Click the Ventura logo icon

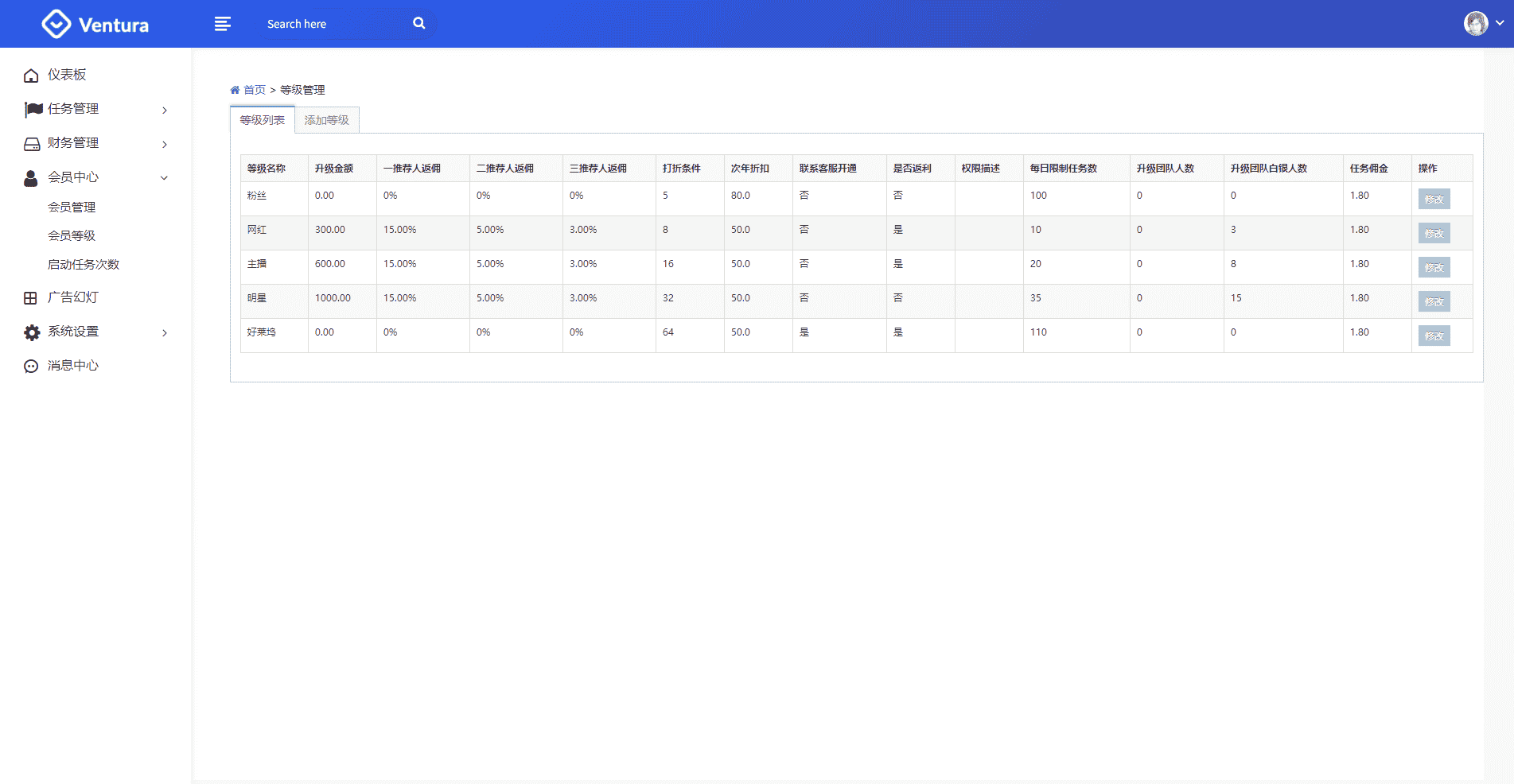(x=56, y=24)
